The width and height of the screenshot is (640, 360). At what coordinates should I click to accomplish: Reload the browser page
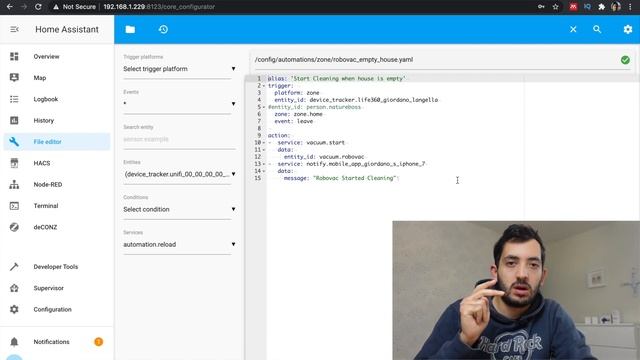click(x=38, y=7)
